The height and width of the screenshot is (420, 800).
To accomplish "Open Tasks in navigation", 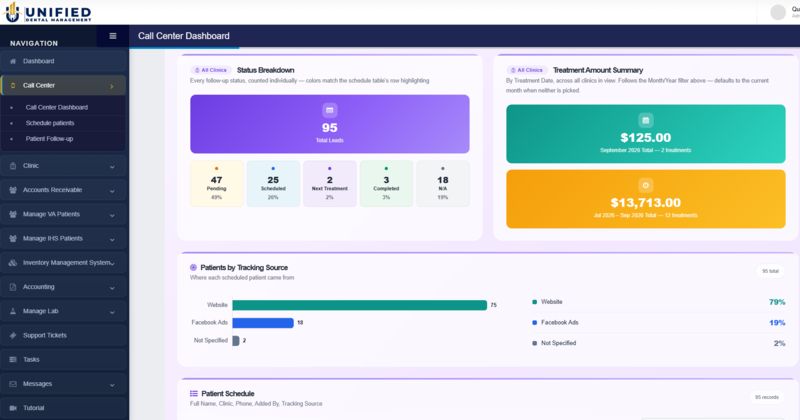I will tap(63, 360).
